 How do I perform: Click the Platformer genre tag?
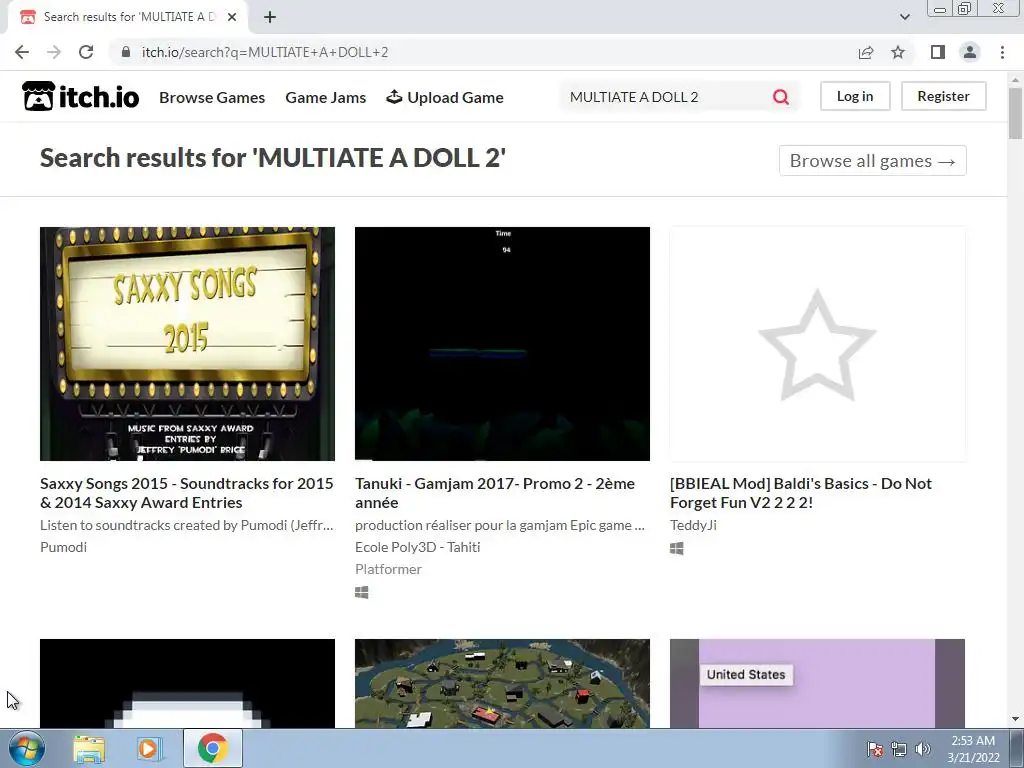point(389,569)
